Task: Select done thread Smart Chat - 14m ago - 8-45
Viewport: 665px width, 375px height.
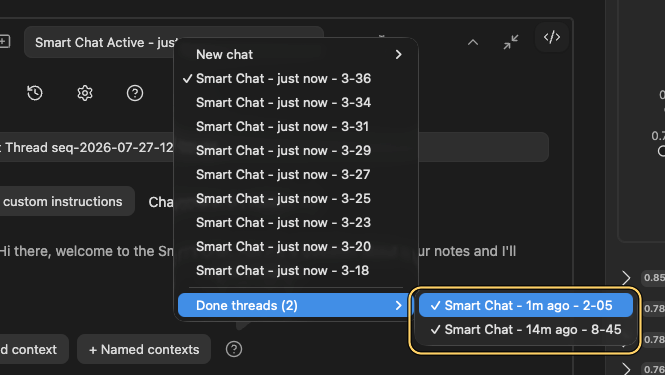Action: (x=526, y=329)
